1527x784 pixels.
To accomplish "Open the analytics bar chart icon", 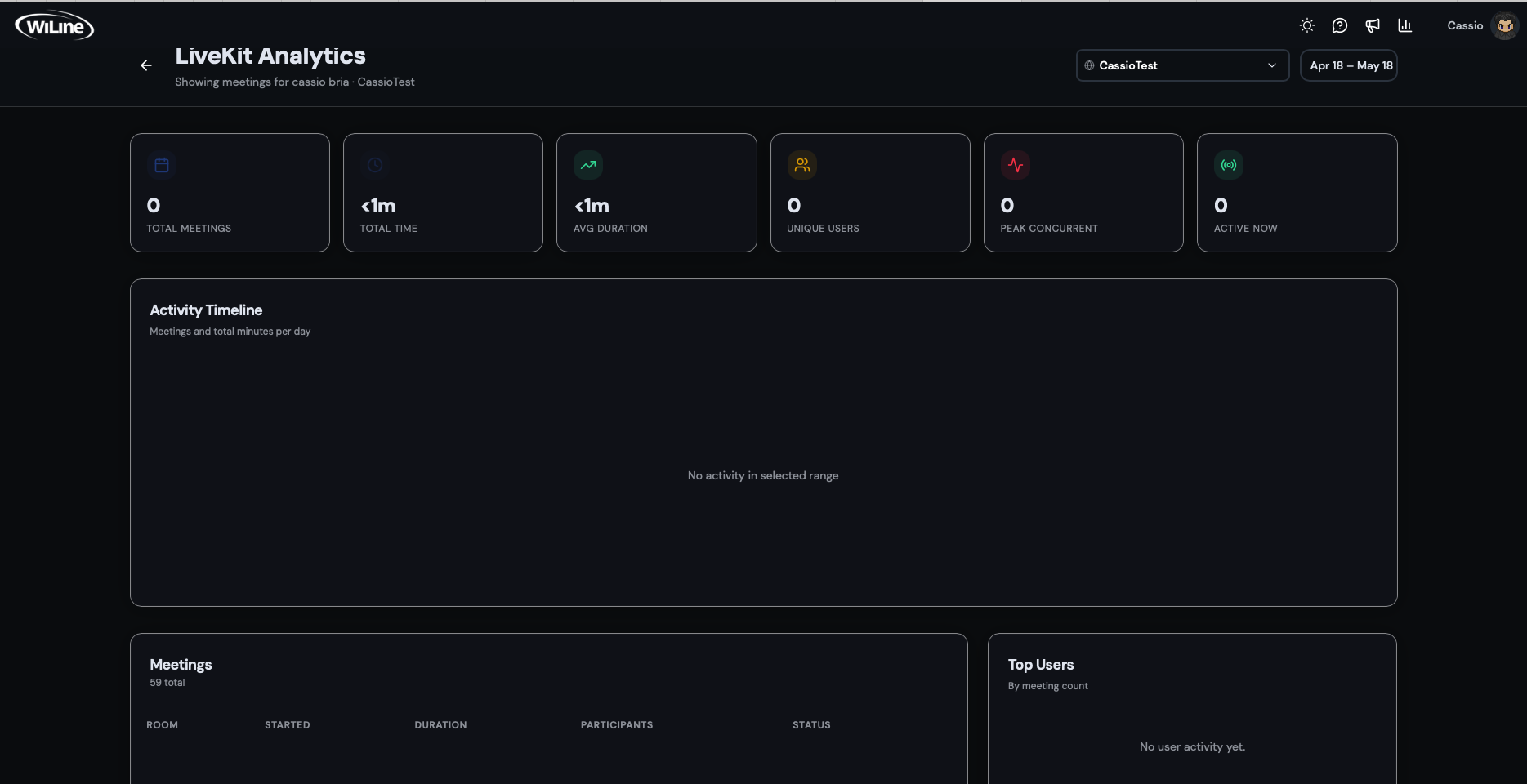I will click(x=1405, y=25).
